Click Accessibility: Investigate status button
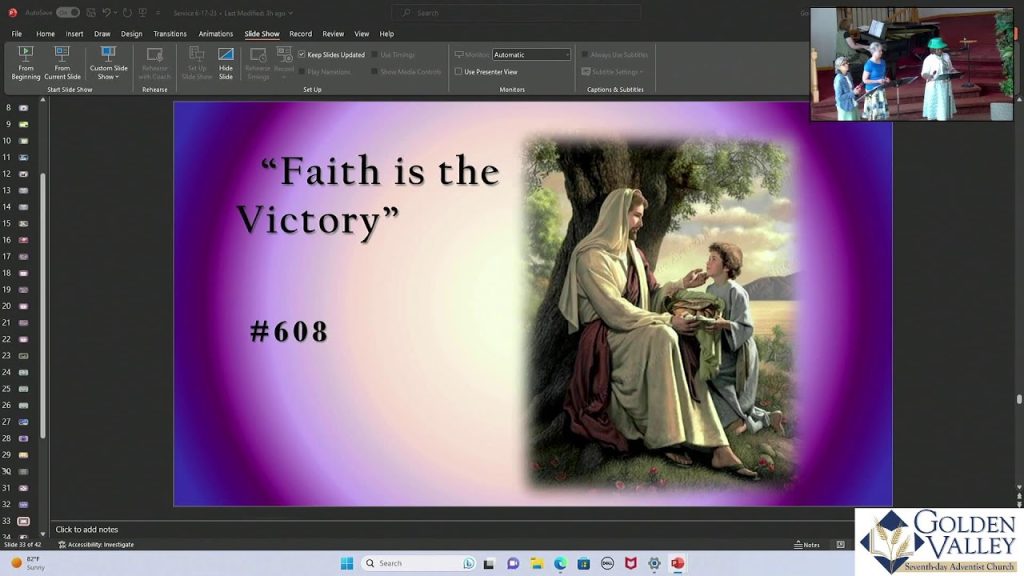 tap(96, 544)
